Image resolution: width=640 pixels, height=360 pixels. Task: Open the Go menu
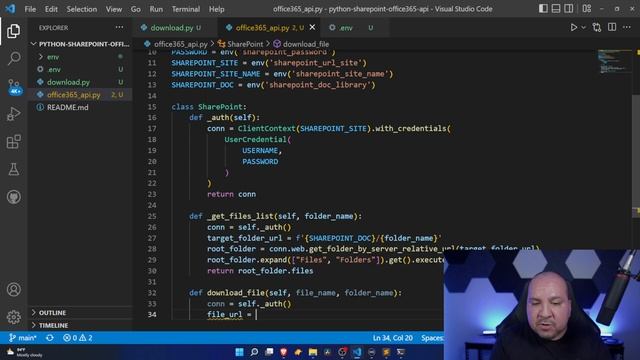tap(136, 9)
